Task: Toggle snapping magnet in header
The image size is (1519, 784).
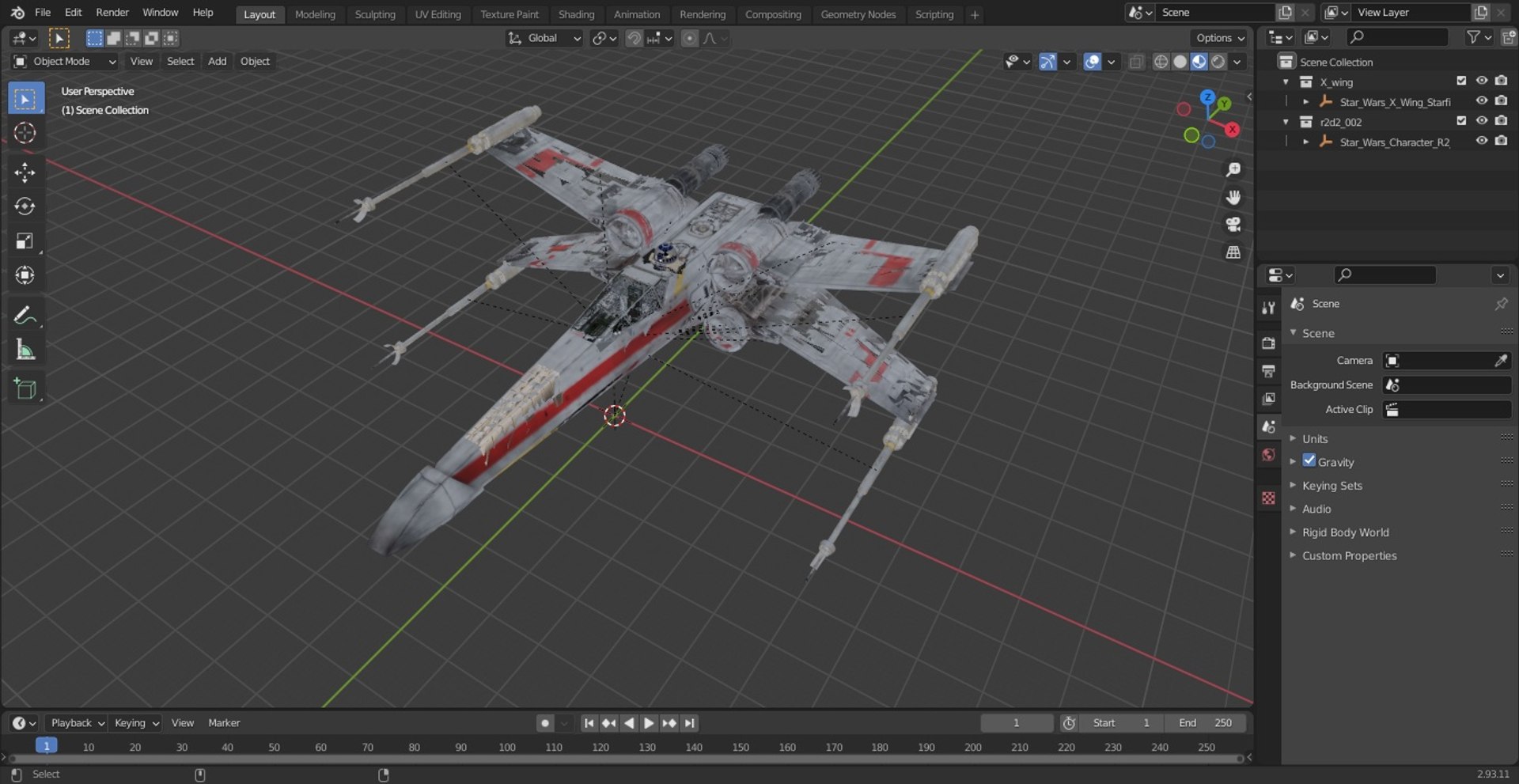Action: click(634, 38)
